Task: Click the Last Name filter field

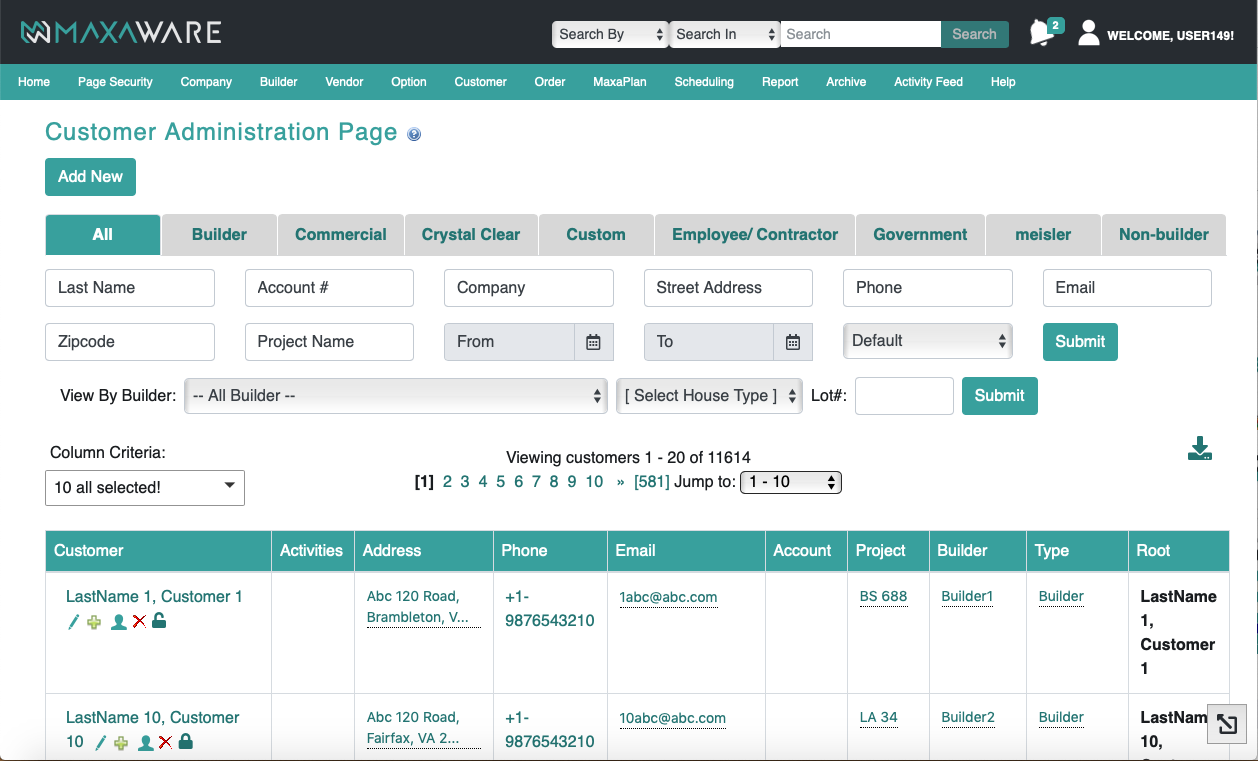Action: tap(130, 288)
